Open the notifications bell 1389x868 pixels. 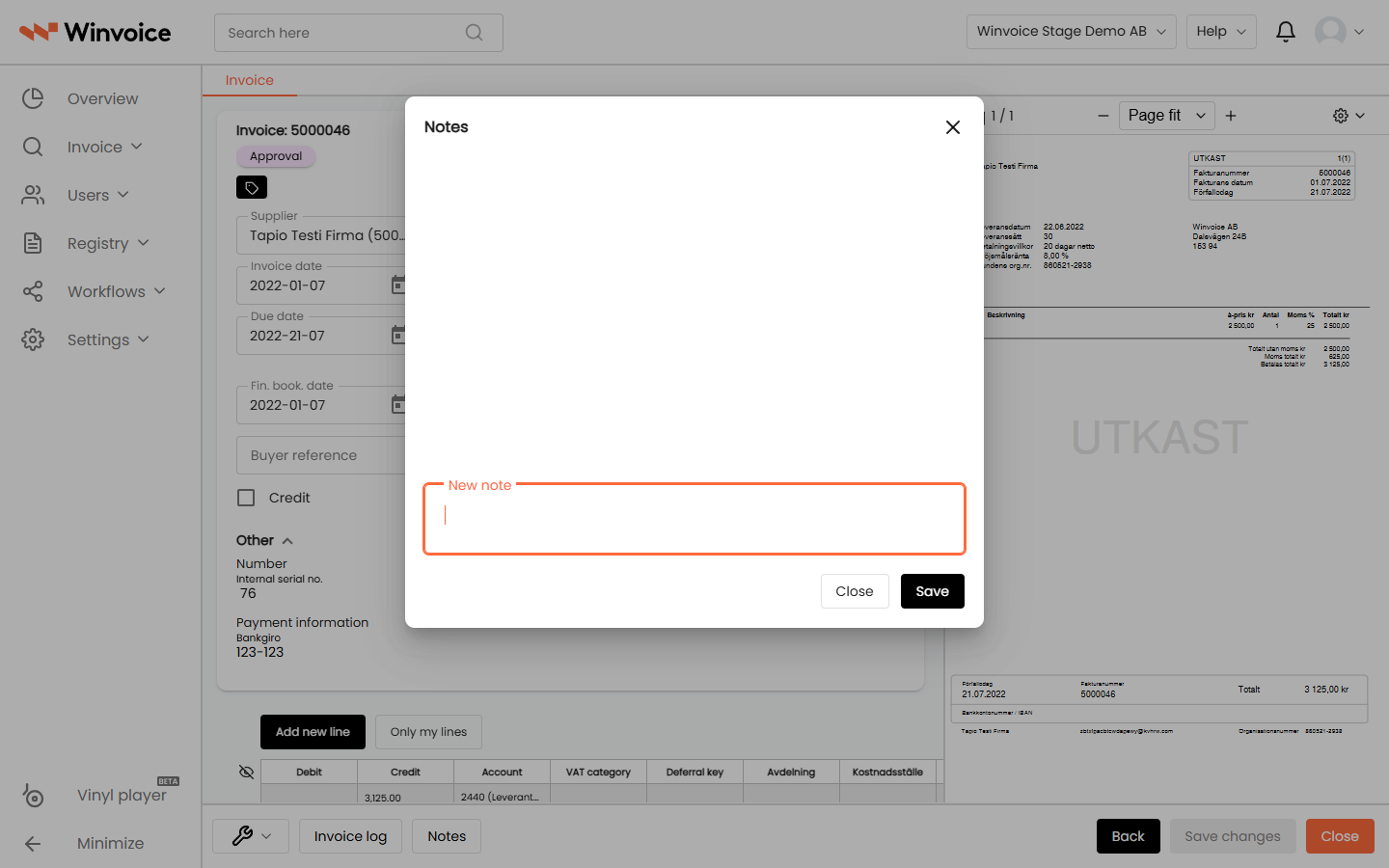click(1286, 32)
